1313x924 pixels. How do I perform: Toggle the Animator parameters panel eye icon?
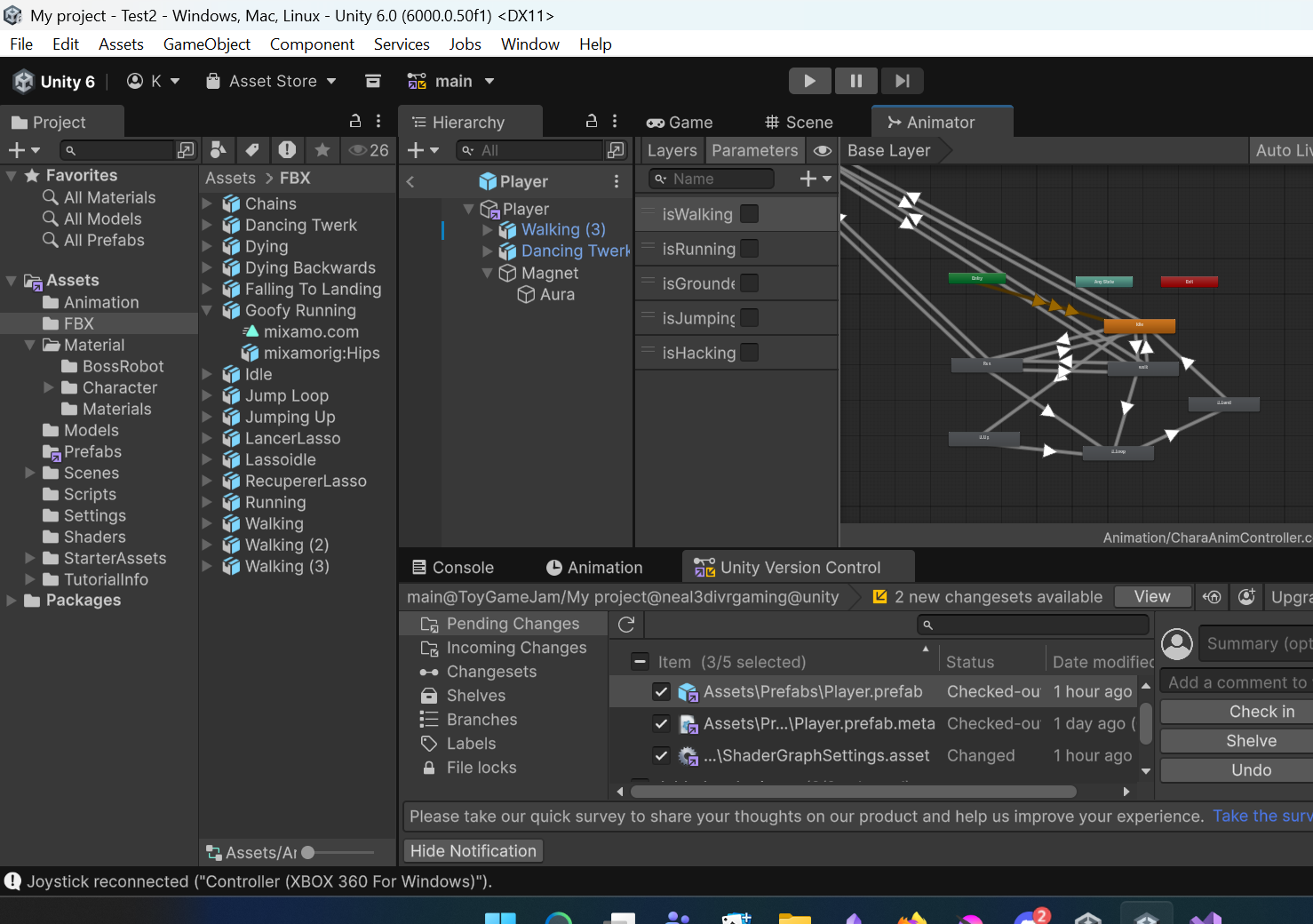823,150
